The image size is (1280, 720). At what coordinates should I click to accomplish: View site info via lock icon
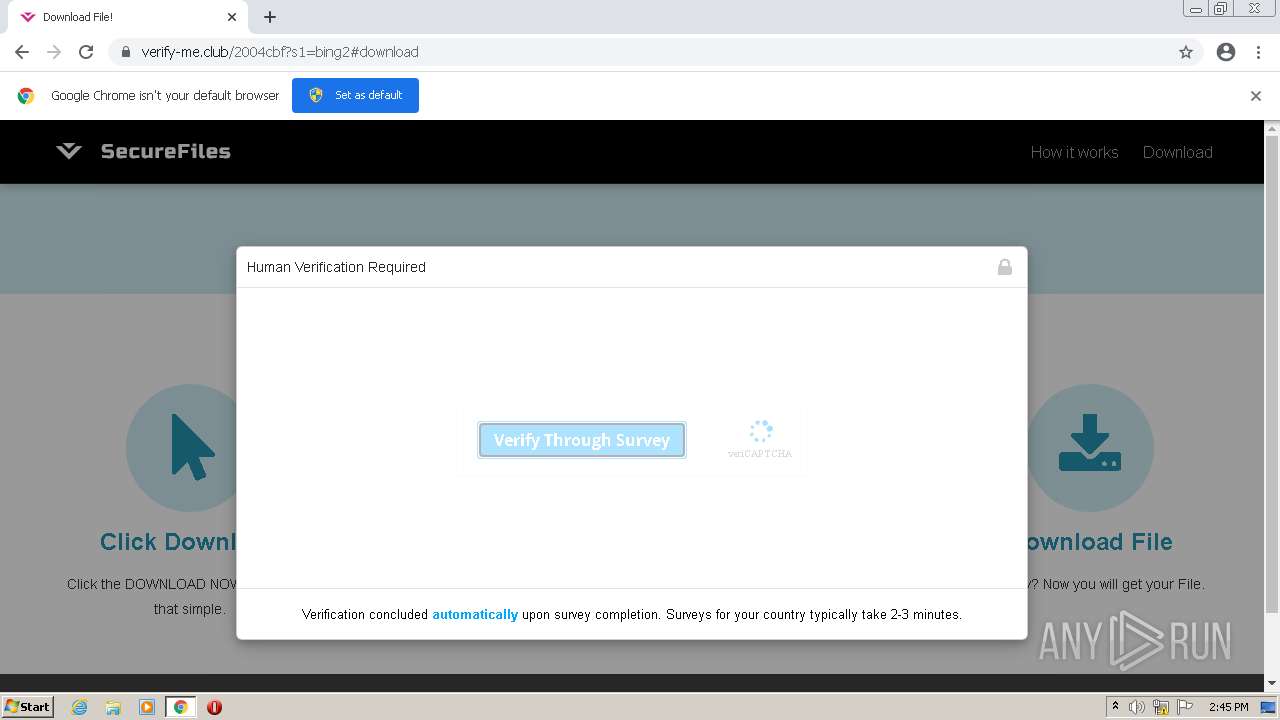pos(126,52)
